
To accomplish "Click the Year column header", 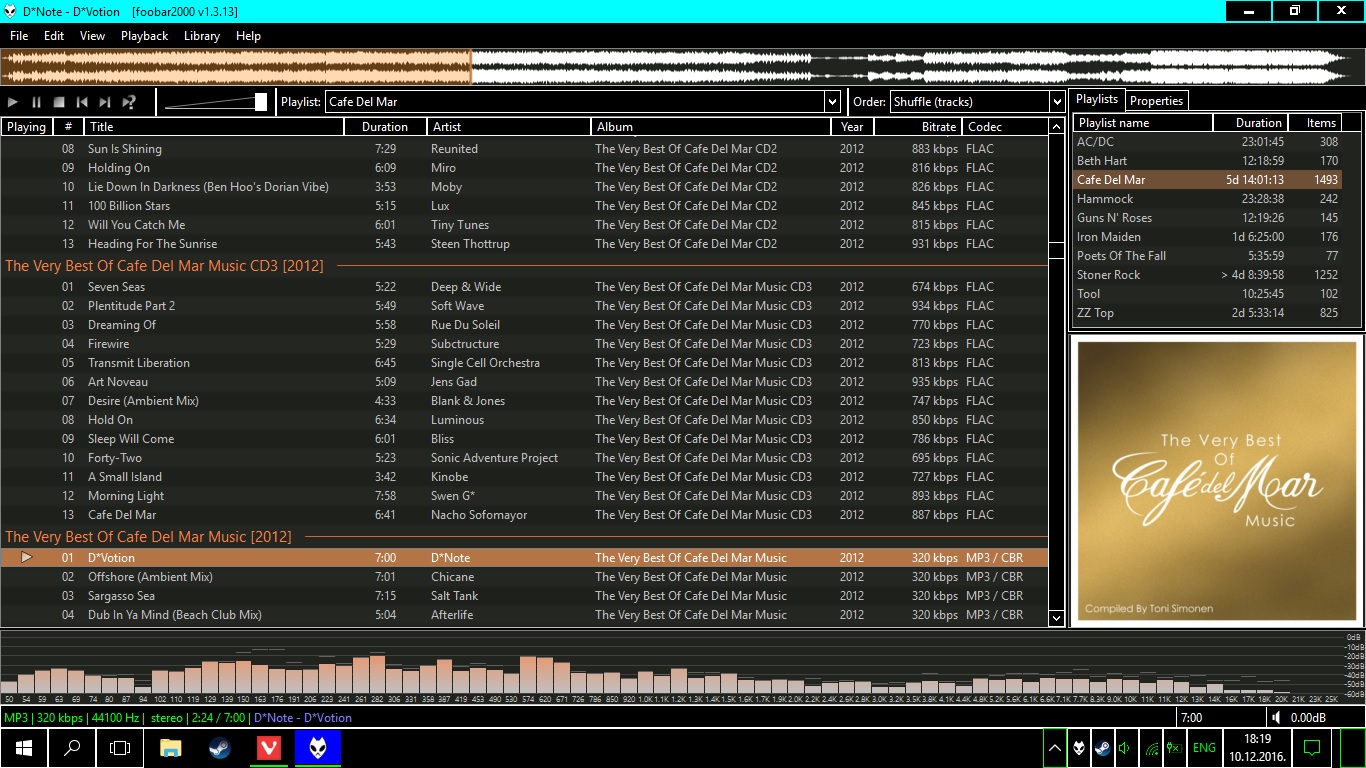I will pos(853,127).
